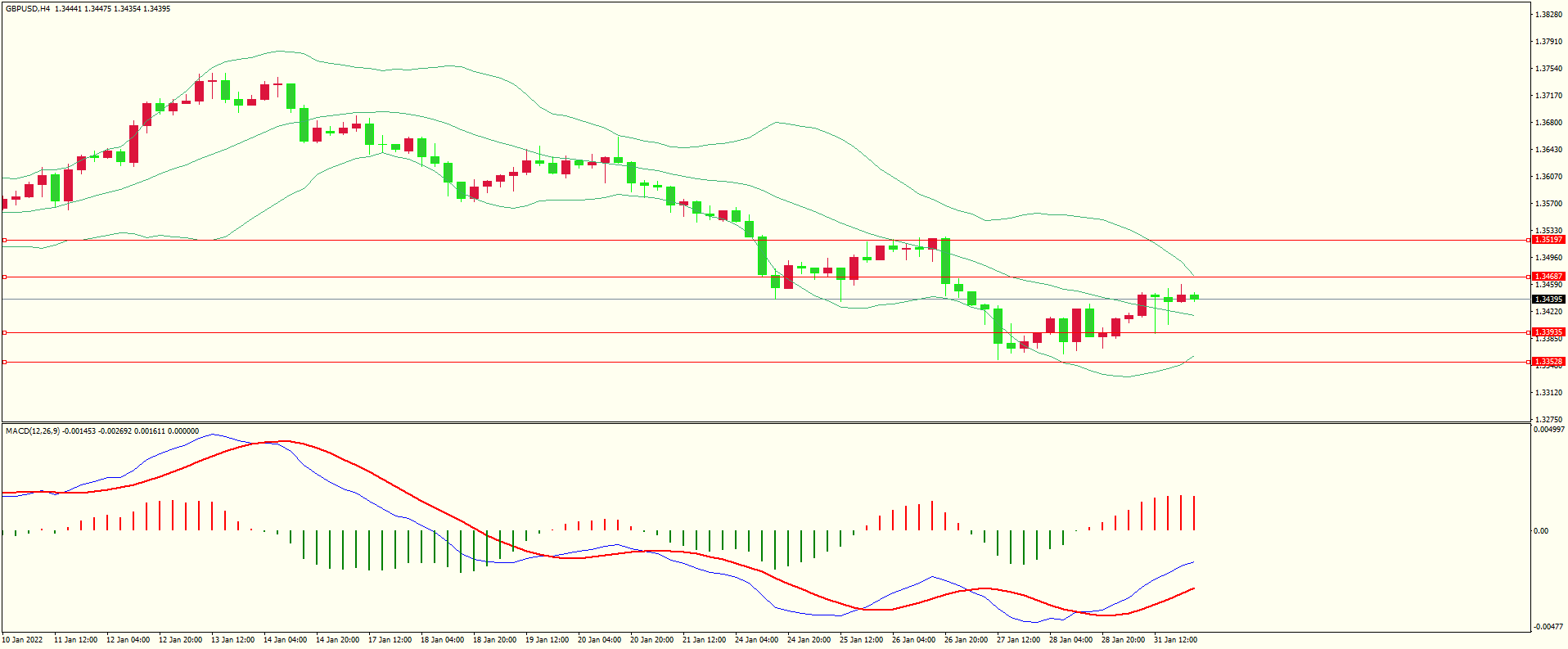Click the 1.37170 price scale value
This screenshot has width=1568, height=649.
pyautogui.click(x=1548, y=96)
